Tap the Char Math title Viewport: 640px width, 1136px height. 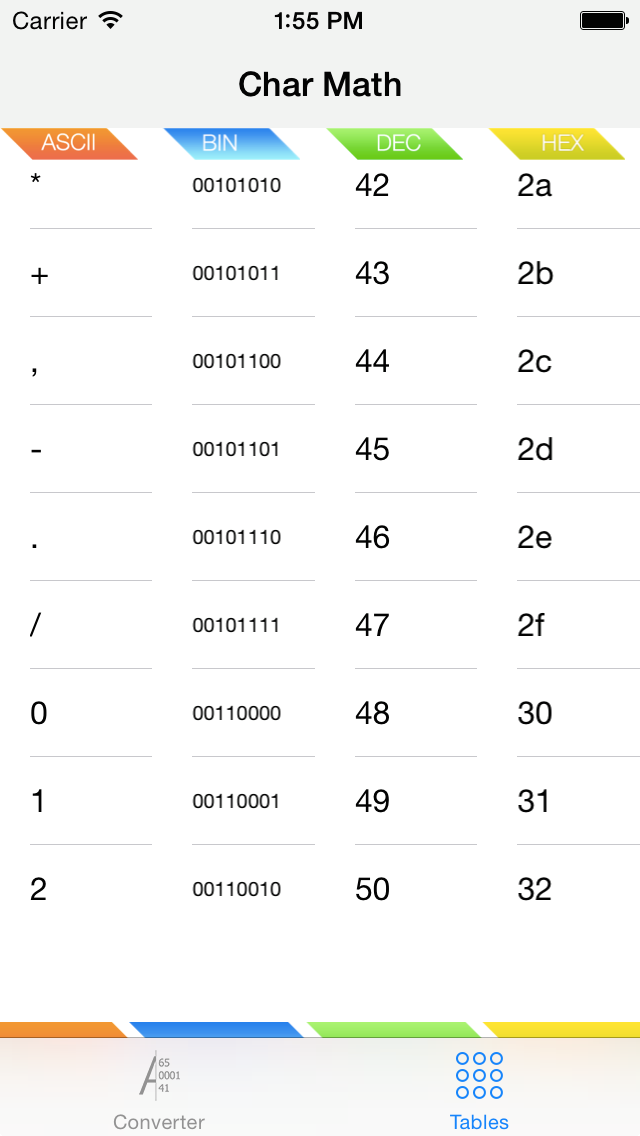[320, 85]
